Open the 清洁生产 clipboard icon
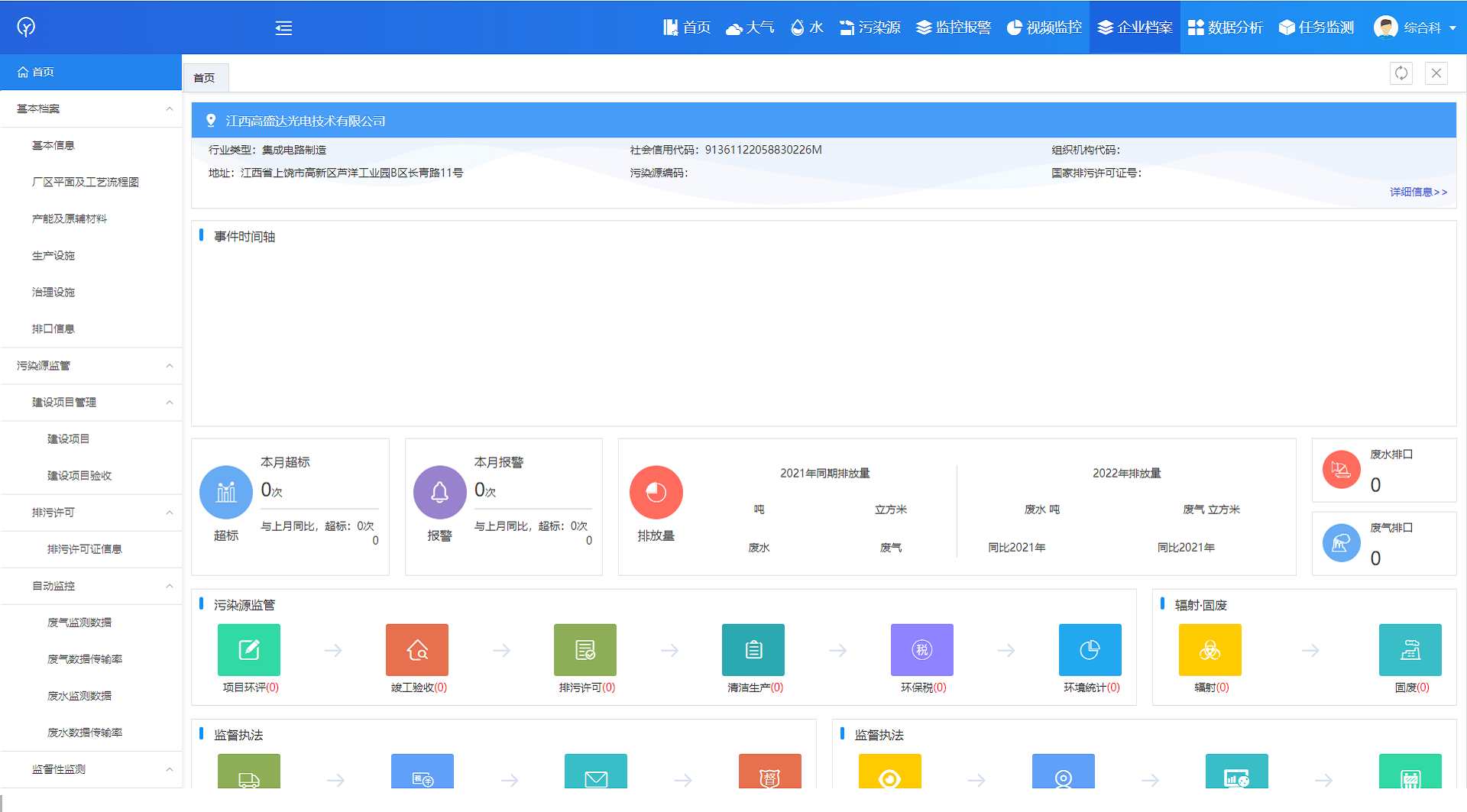This screenshot has height=812, width=1467. pos(753,650)
